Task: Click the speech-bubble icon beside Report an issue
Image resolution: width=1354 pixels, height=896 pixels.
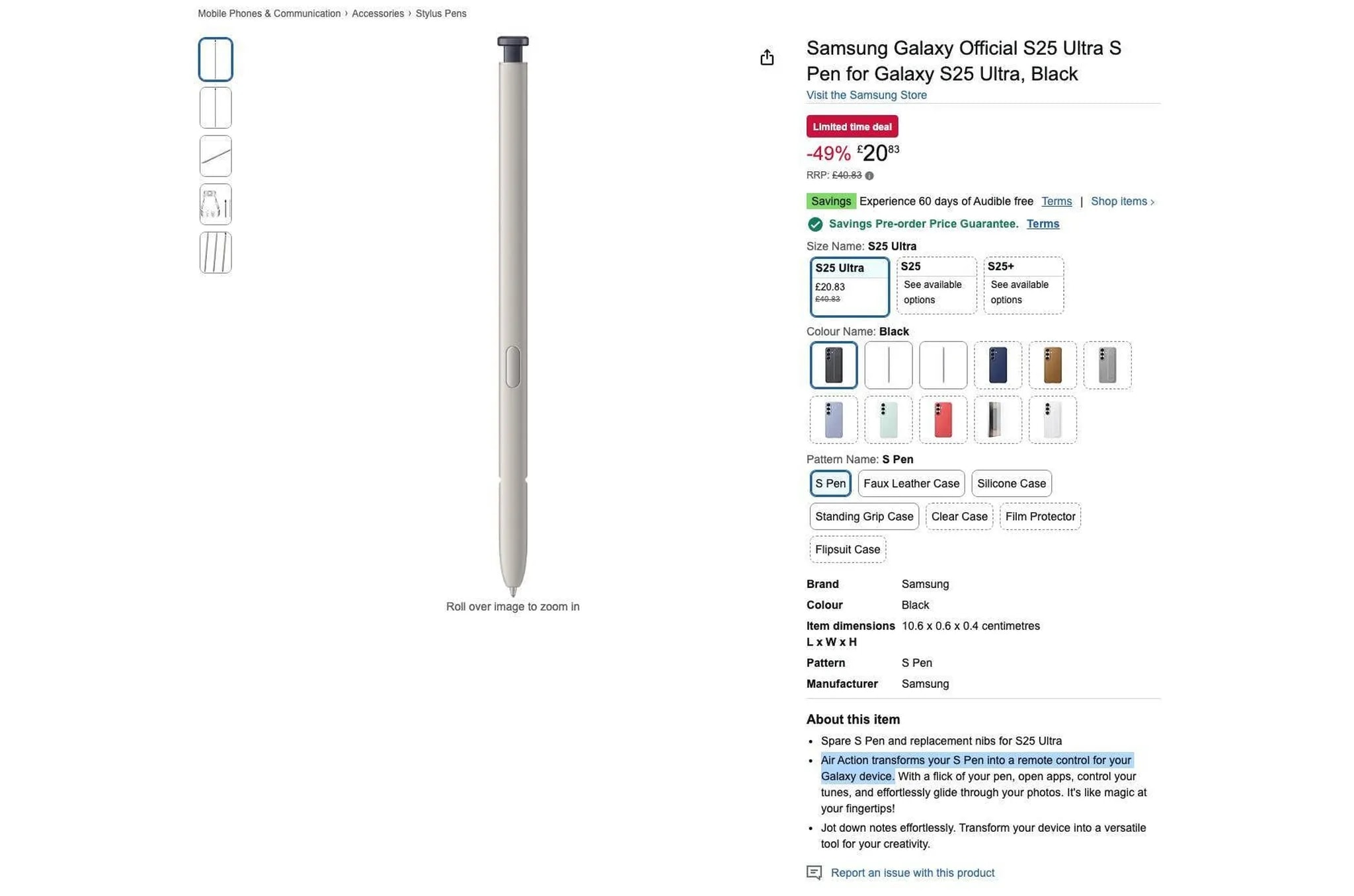Action: (x=814, y=872)
